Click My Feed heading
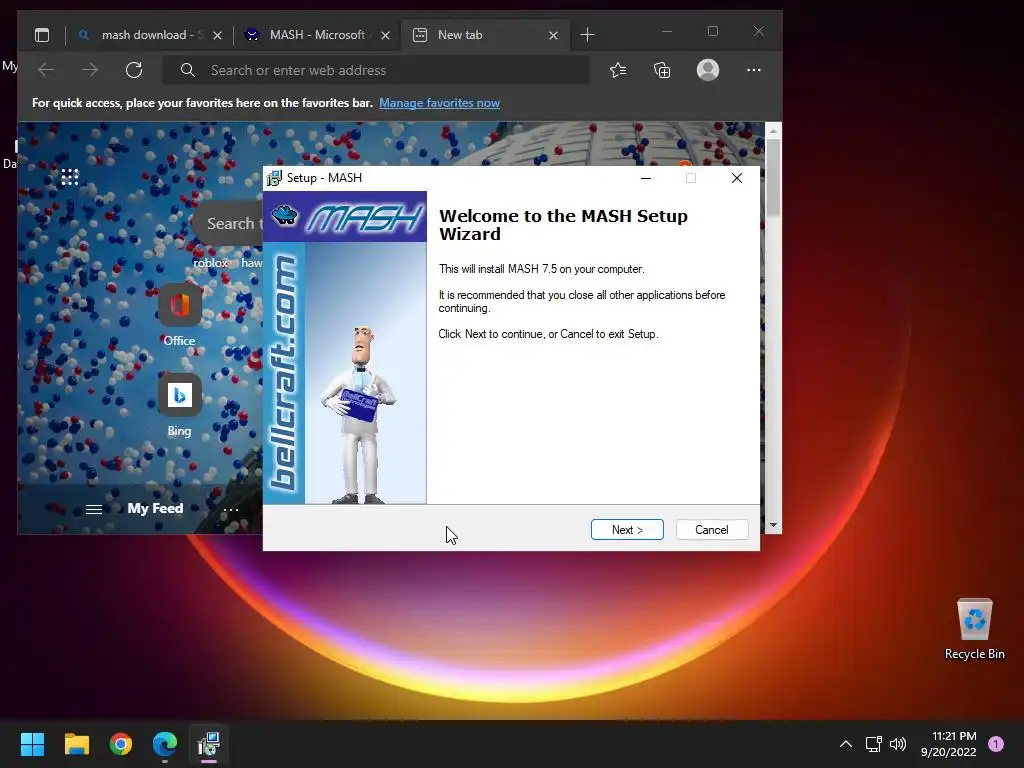 [155, 508]
